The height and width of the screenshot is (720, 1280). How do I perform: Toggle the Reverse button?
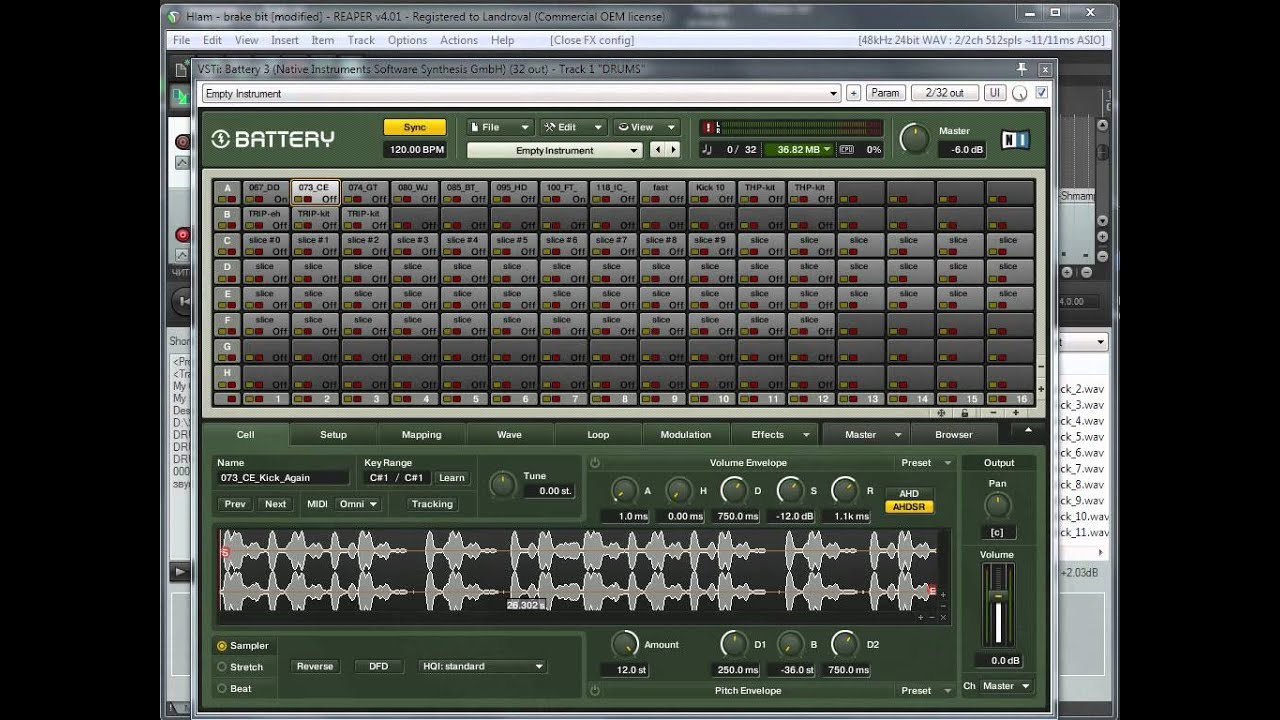point(314,666)
